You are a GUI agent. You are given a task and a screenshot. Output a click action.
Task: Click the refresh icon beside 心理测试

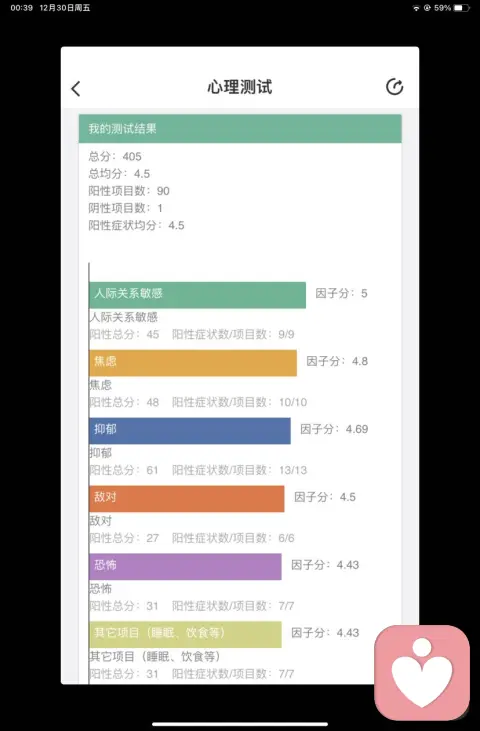pyautogui.click(x=394, y=87)
